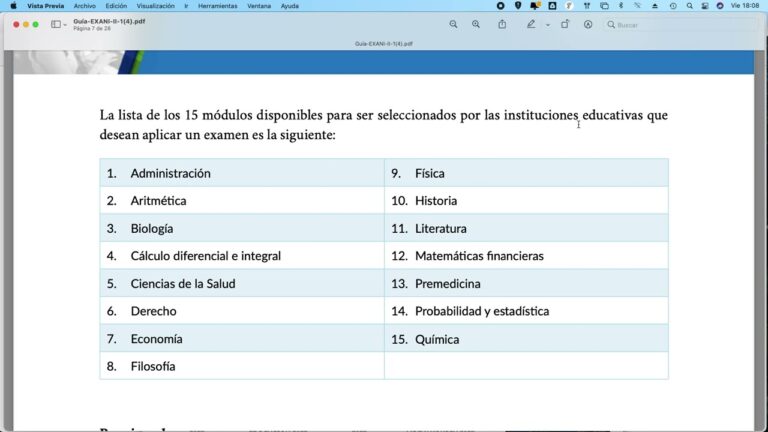Open the Herramientas menu
This screenshot has width=768, height=432.
coord(217,6)
